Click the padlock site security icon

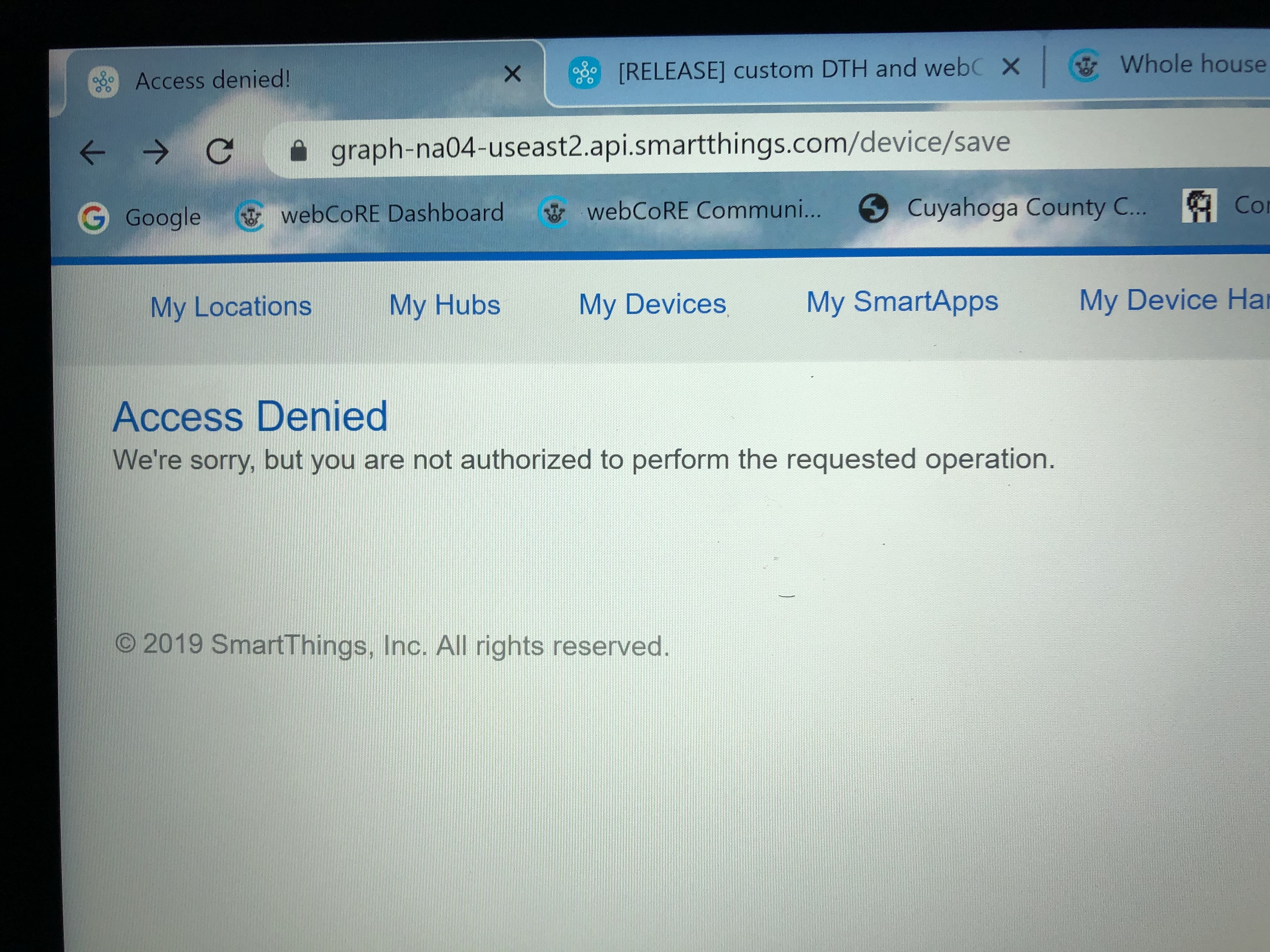[298, 151]
